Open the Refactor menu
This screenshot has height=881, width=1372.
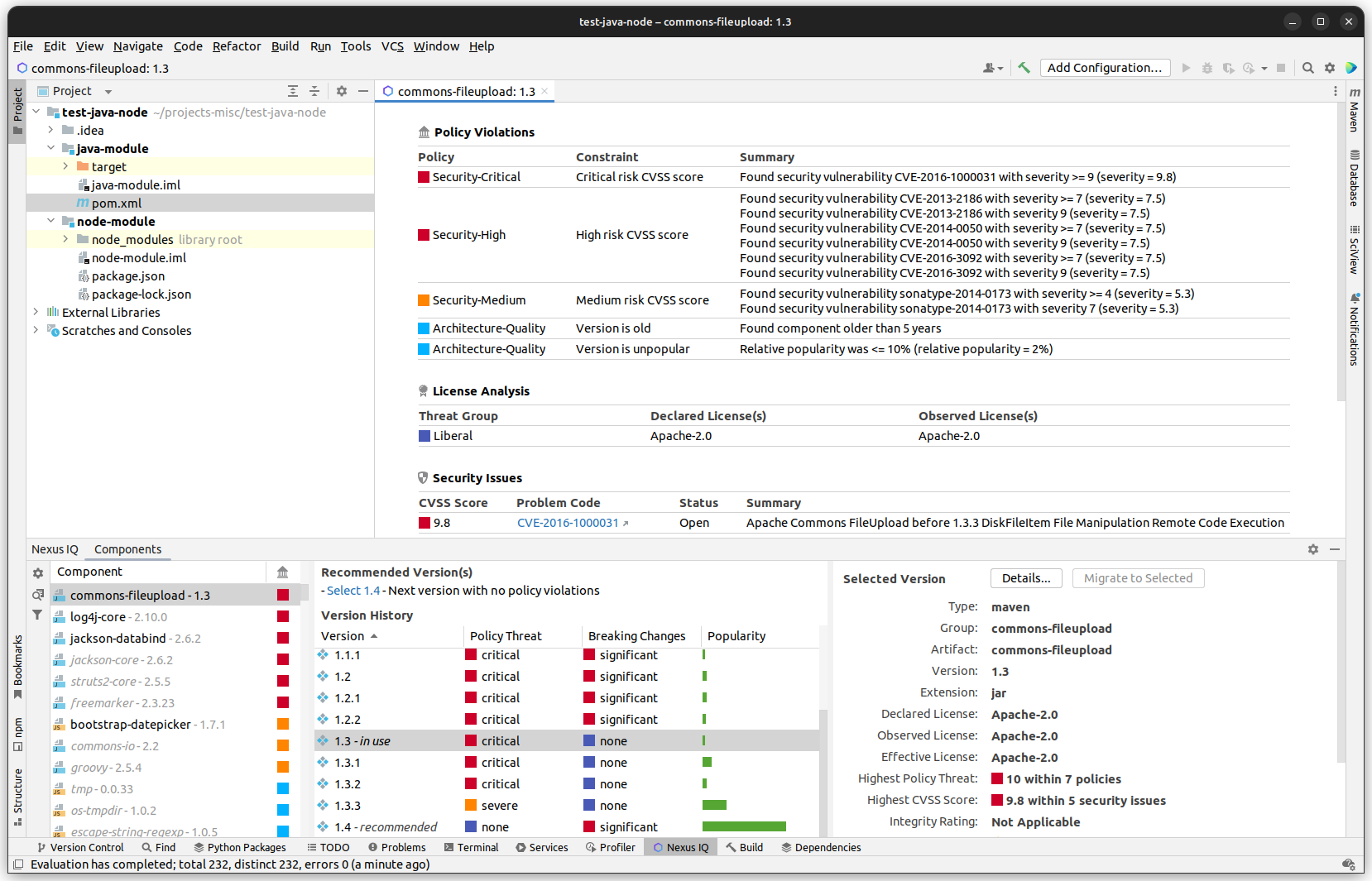pyautogui.click(x=237, y=46)
